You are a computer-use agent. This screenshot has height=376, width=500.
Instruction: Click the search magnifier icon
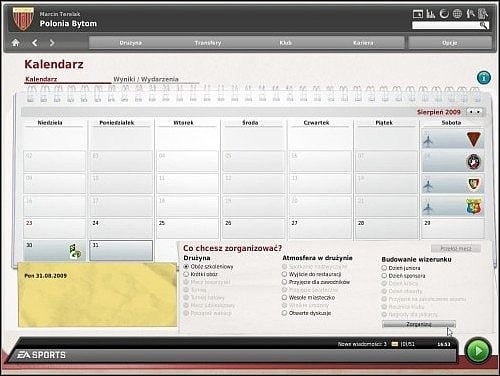click(484, 25)
